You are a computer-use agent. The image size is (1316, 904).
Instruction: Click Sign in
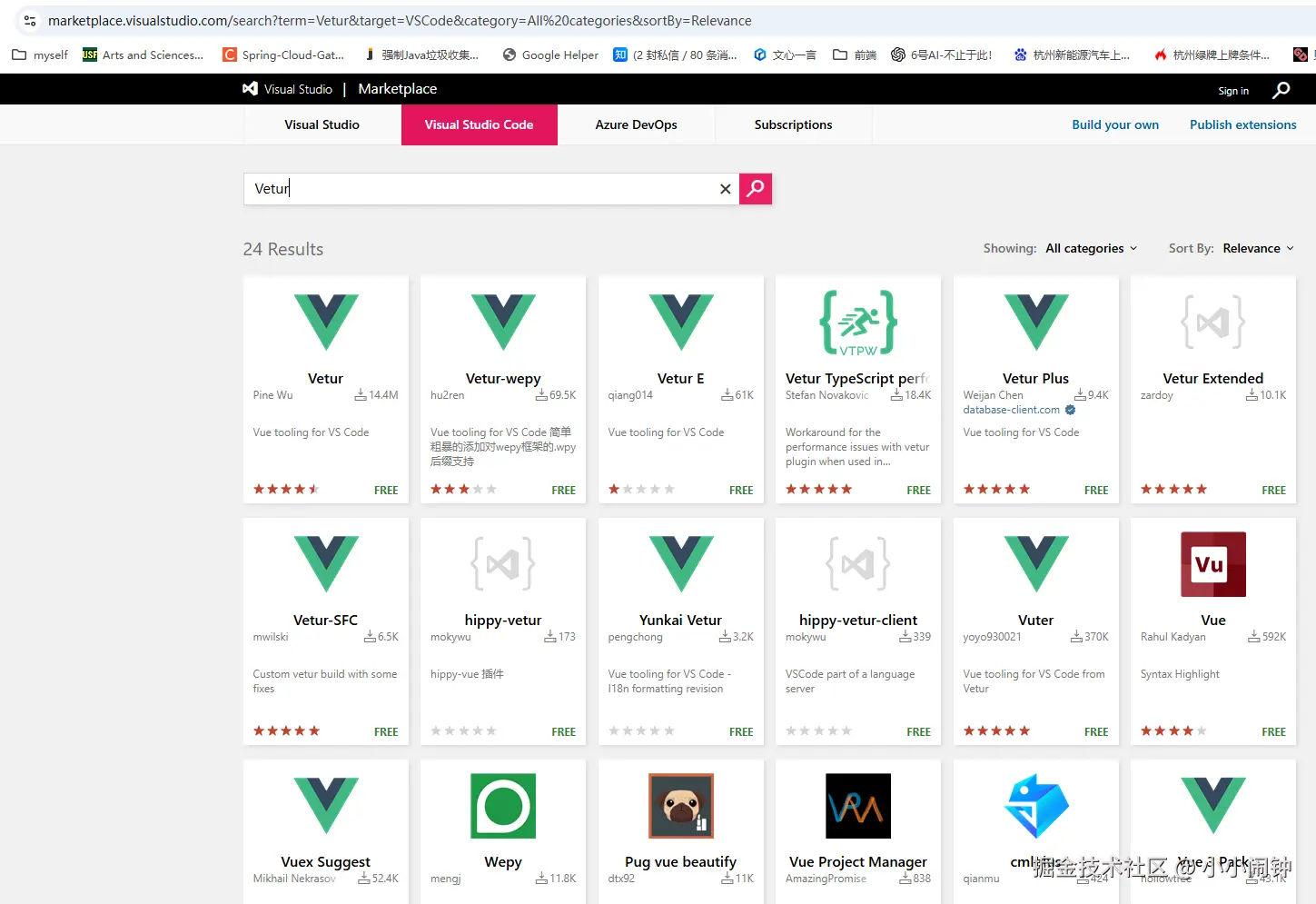(x=1233, y=91)
